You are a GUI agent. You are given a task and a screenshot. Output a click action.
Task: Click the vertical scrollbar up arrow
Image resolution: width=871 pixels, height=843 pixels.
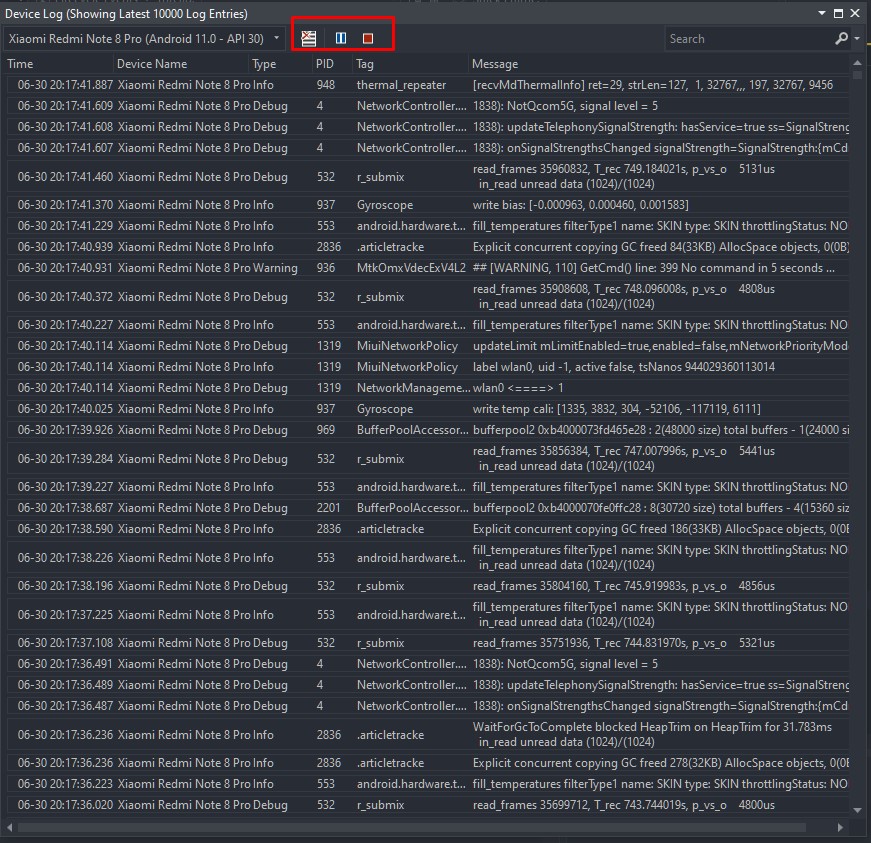[858, 63]
